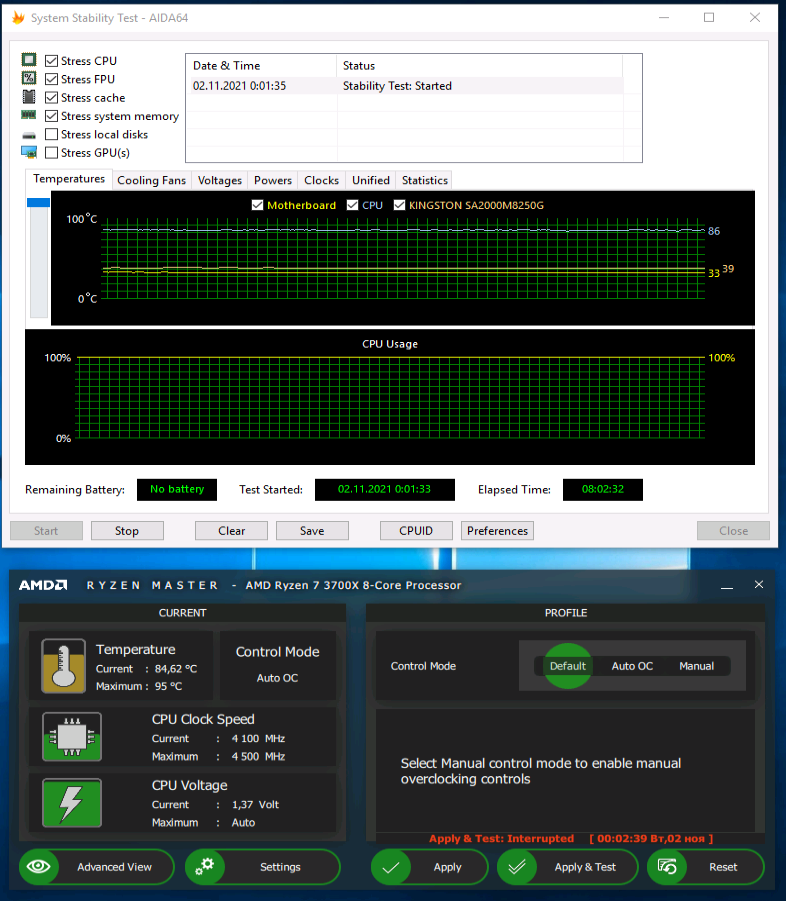Click the Elapsed Time value 08:02:32

coord(603,490)
